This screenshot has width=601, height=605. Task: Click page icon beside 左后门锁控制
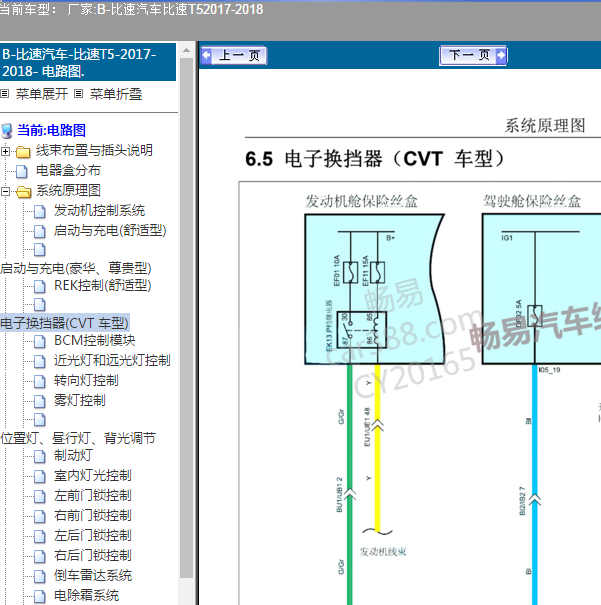[x=39, y=537]
